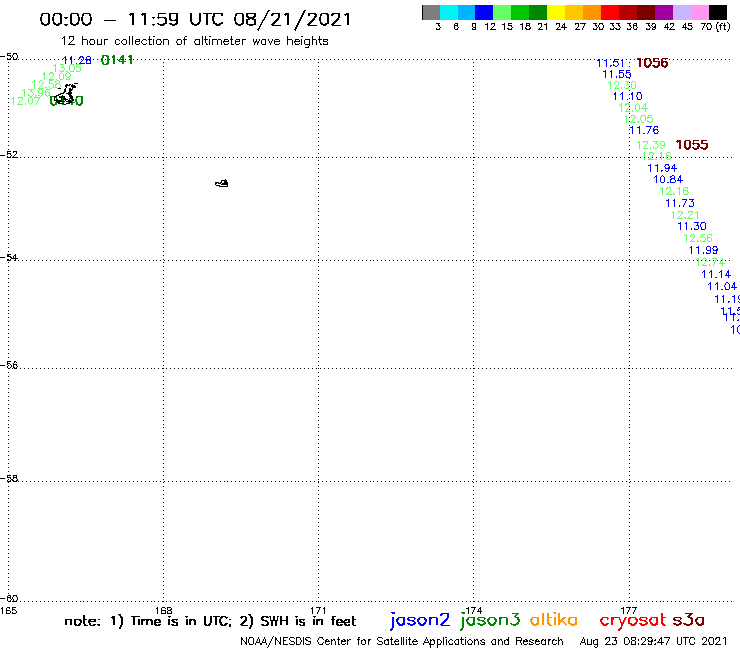Click the blue wave height value 11.28

coord(76,60)
